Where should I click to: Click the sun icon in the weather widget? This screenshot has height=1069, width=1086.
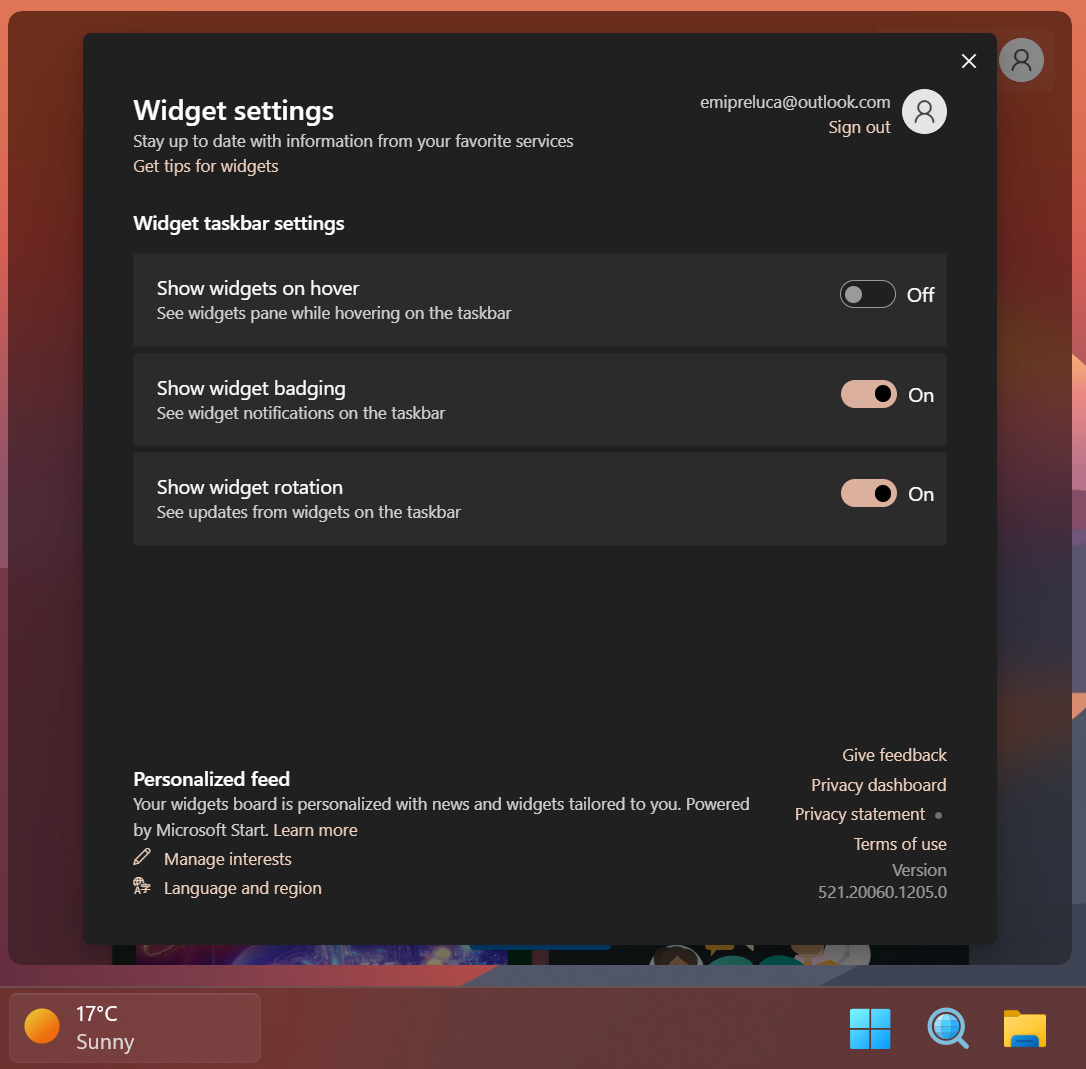point(41,1026)
